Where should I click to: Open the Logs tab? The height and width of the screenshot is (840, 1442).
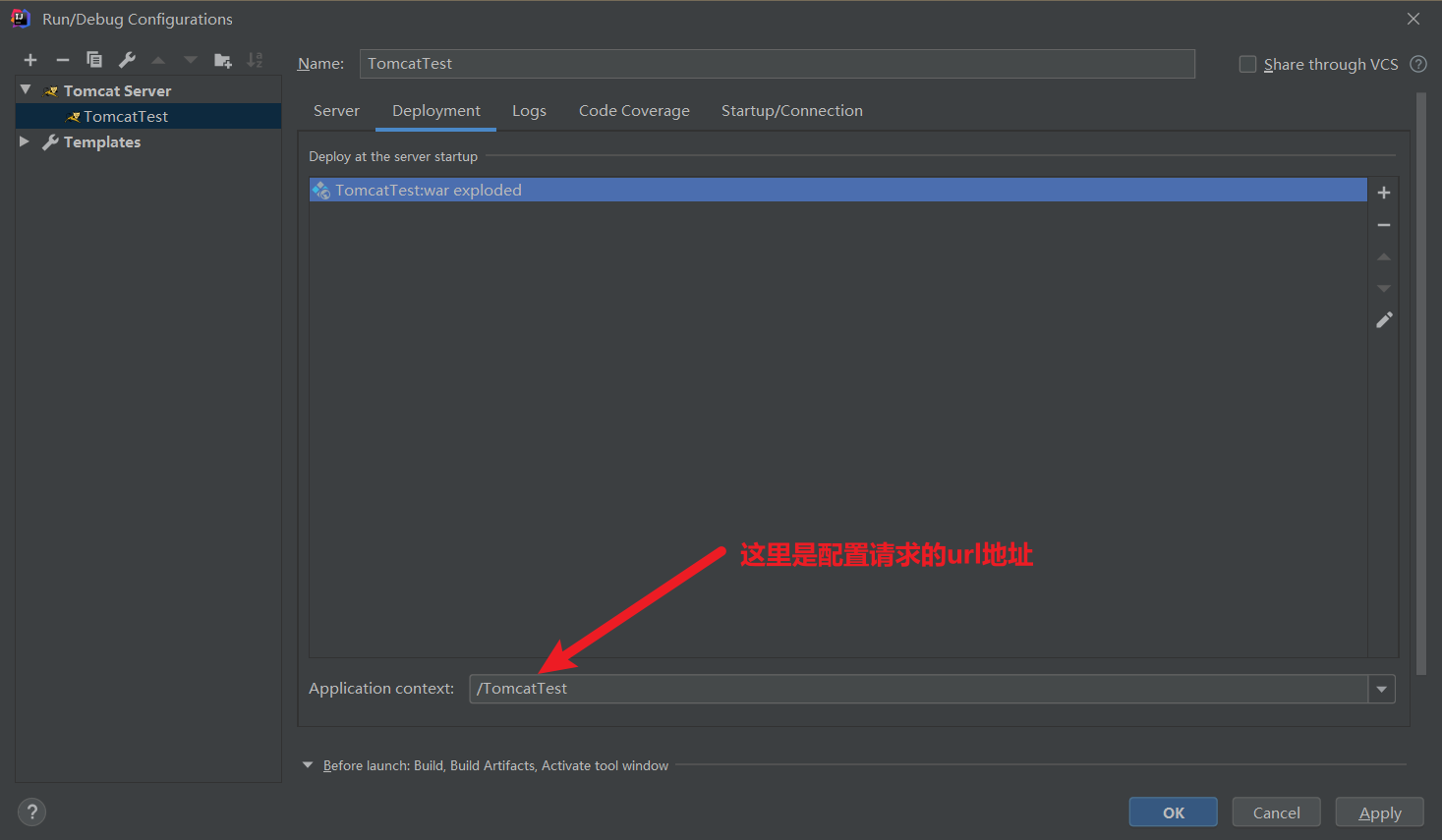[529, 111]
